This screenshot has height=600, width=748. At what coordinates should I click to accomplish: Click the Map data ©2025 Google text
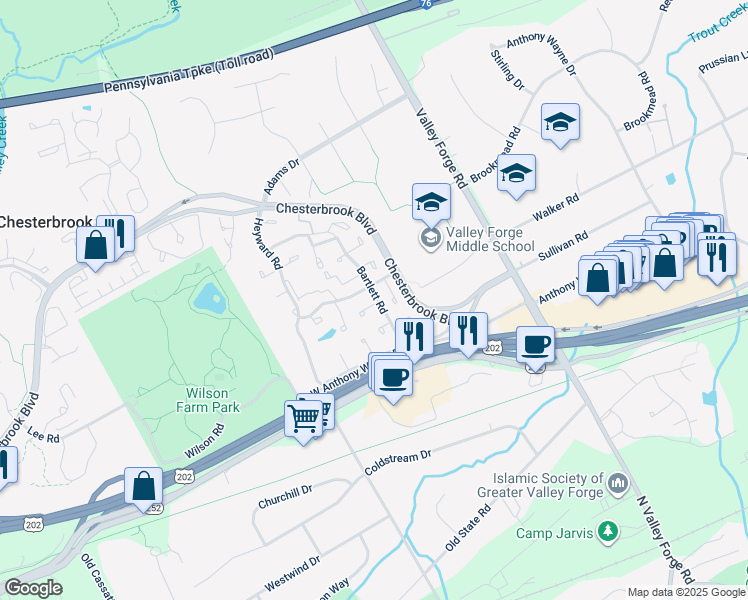point(686,593)
